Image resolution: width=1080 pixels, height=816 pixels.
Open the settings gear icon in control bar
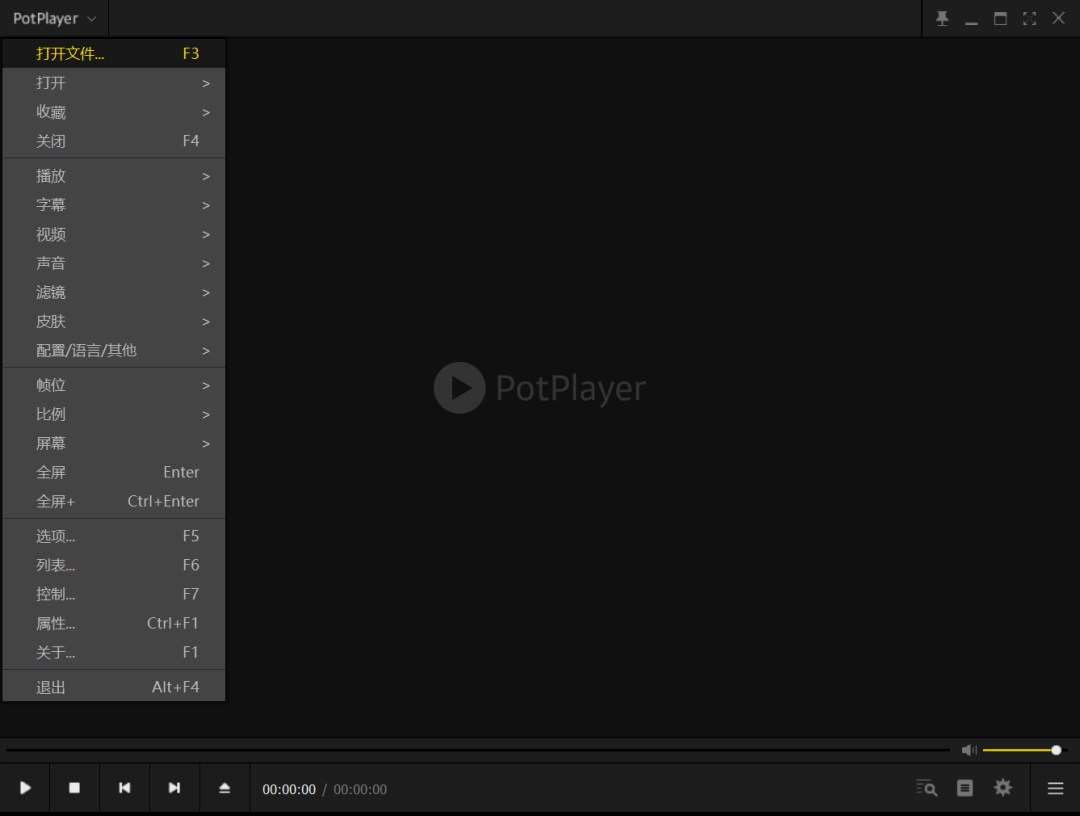(1003, 788)
